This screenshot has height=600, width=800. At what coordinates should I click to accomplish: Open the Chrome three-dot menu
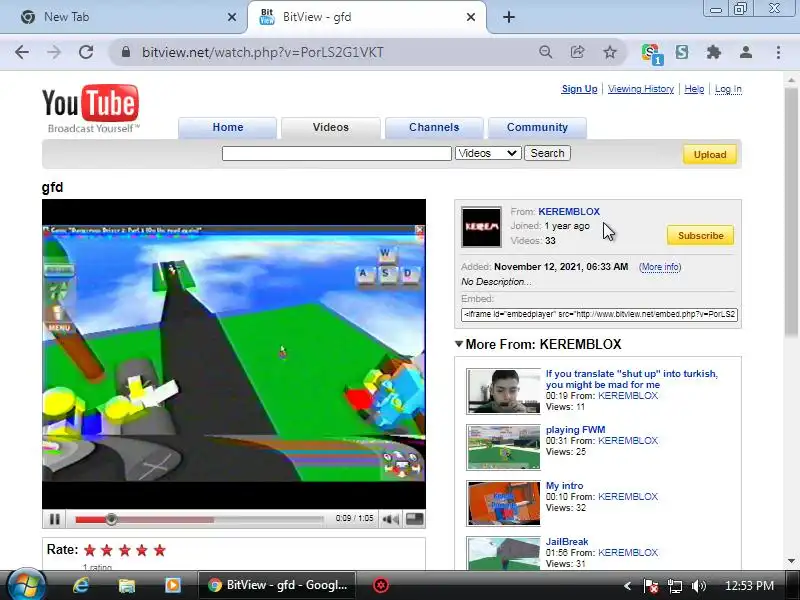pyautogui.click(x=778, y=52)
